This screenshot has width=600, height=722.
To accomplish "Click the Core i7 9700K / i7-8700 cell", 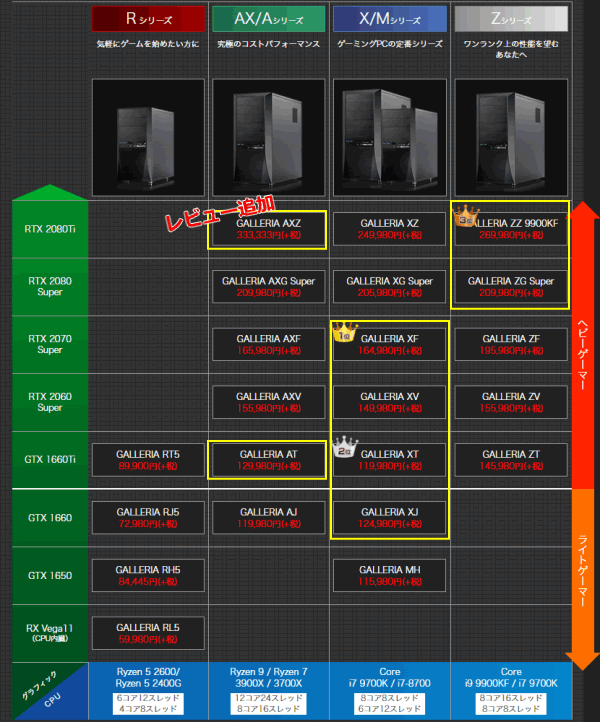I will 390,691.
